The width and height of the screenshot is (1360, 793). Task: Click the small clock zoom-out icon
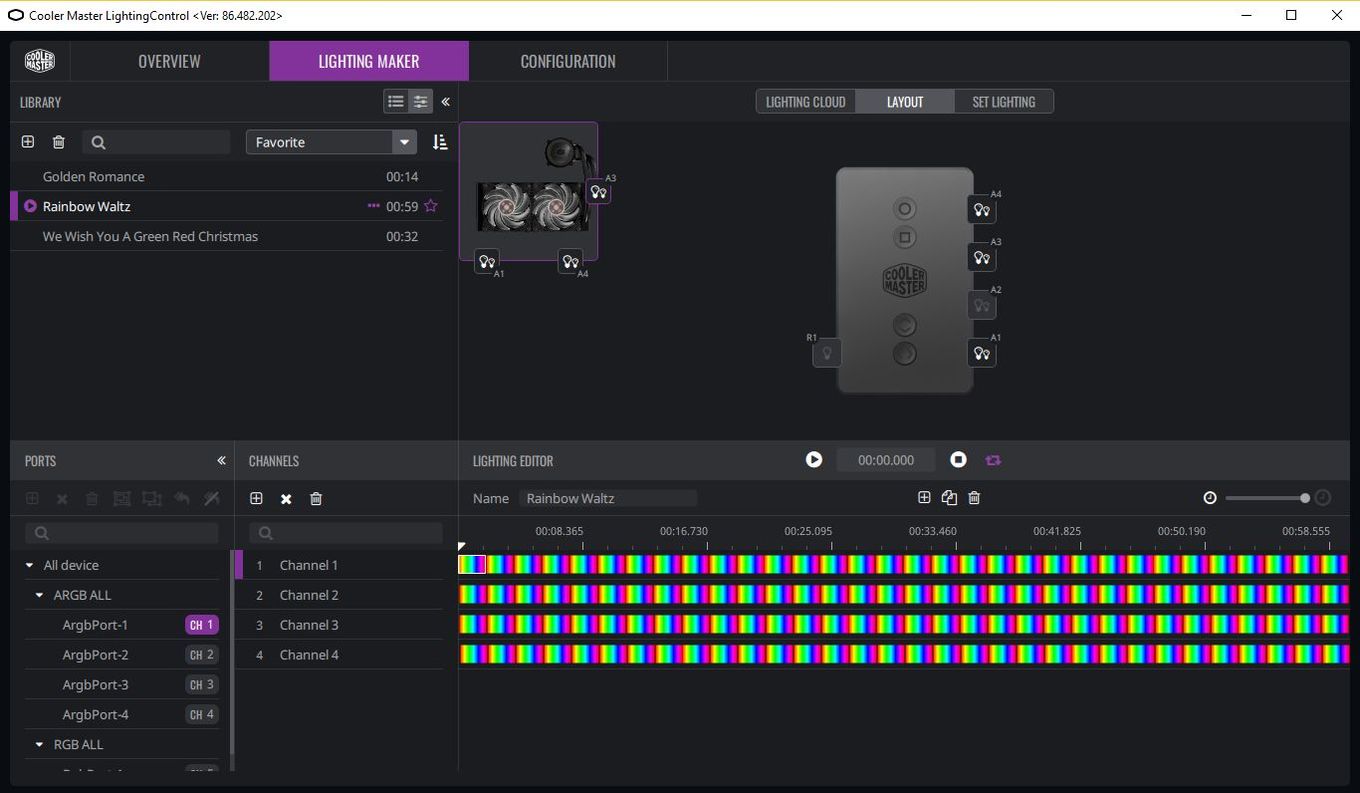1210,498
